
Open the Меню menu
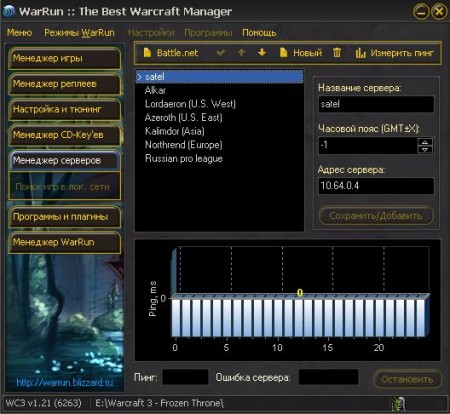[19, 33]
